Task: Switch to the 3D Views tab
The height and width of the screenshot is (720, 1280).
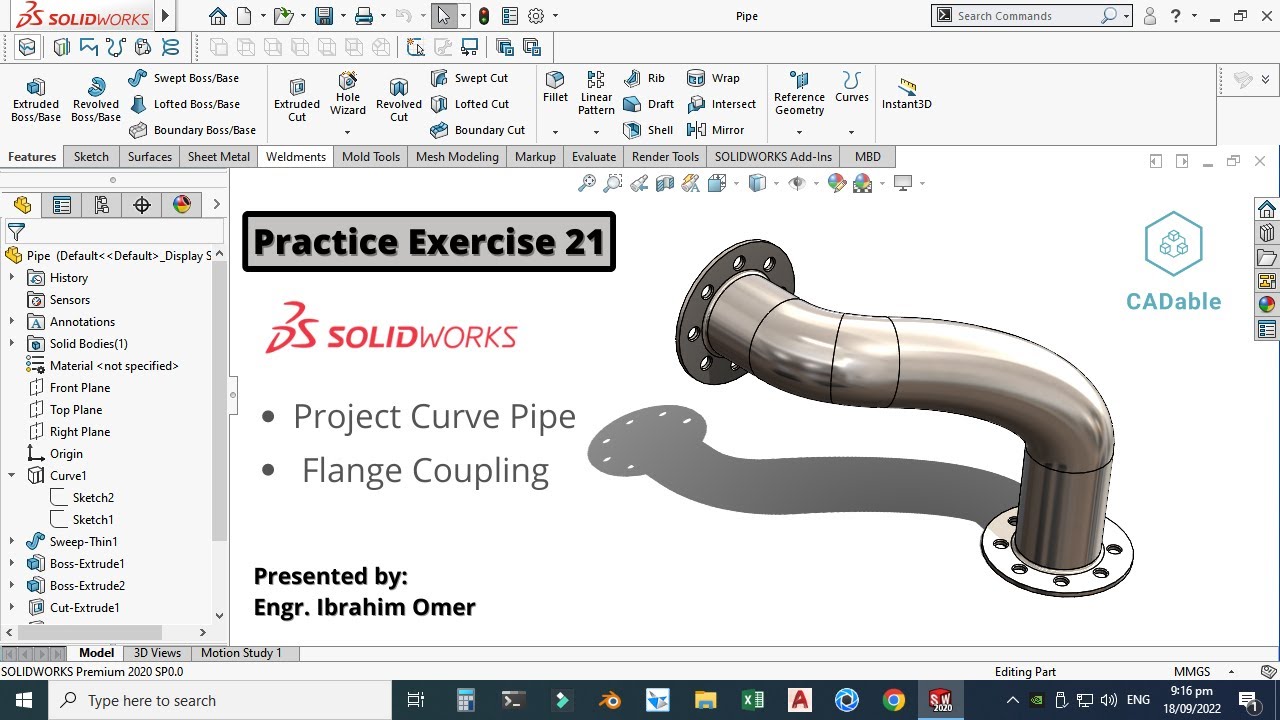Action: [x=157, y=653]
